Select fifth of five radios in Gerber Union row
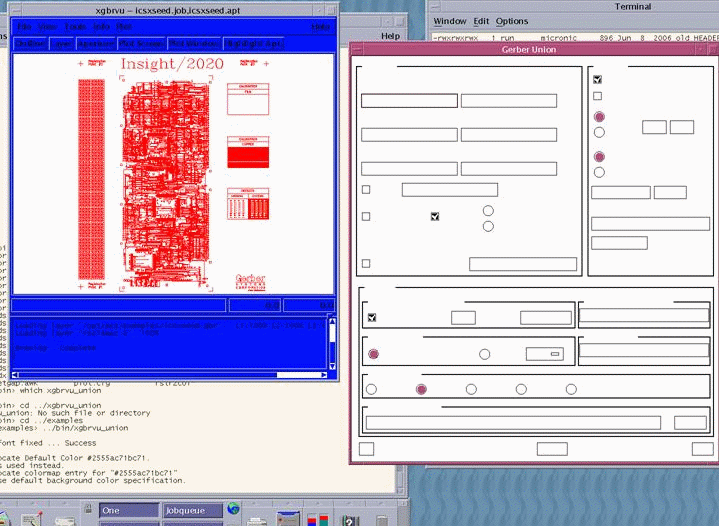 (571, 389)
